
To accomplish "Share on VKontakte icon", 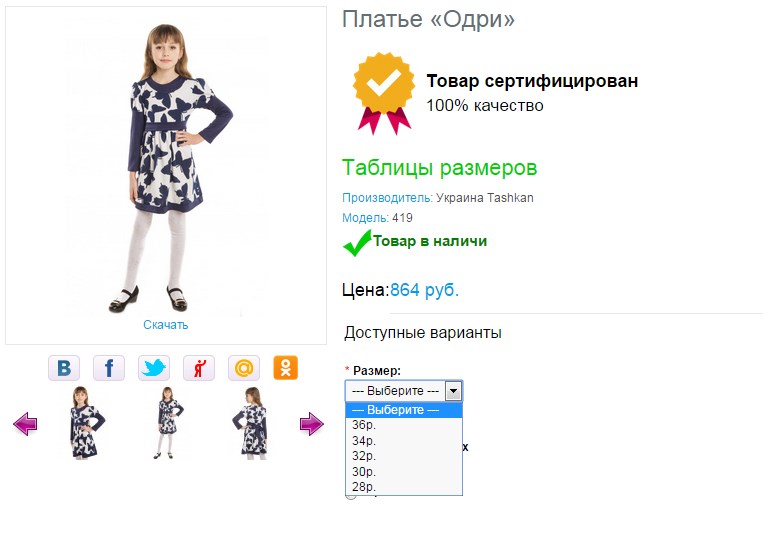I will (64, 368).
